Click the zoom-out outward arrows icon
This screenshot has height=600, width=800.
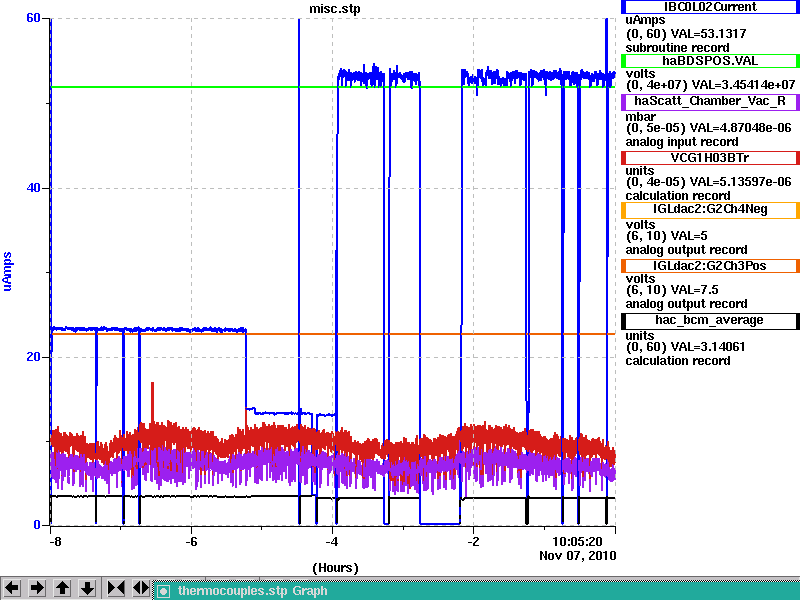[141, 588]
